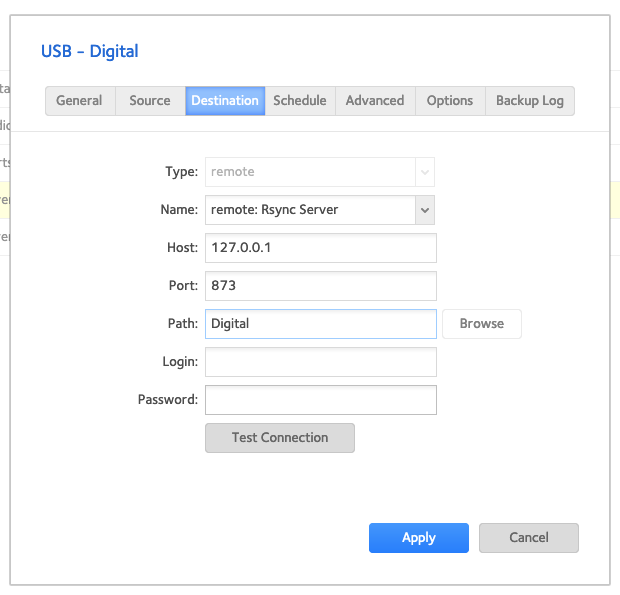Focus the Password input field
Screen dimensions: 620x595
320,400
